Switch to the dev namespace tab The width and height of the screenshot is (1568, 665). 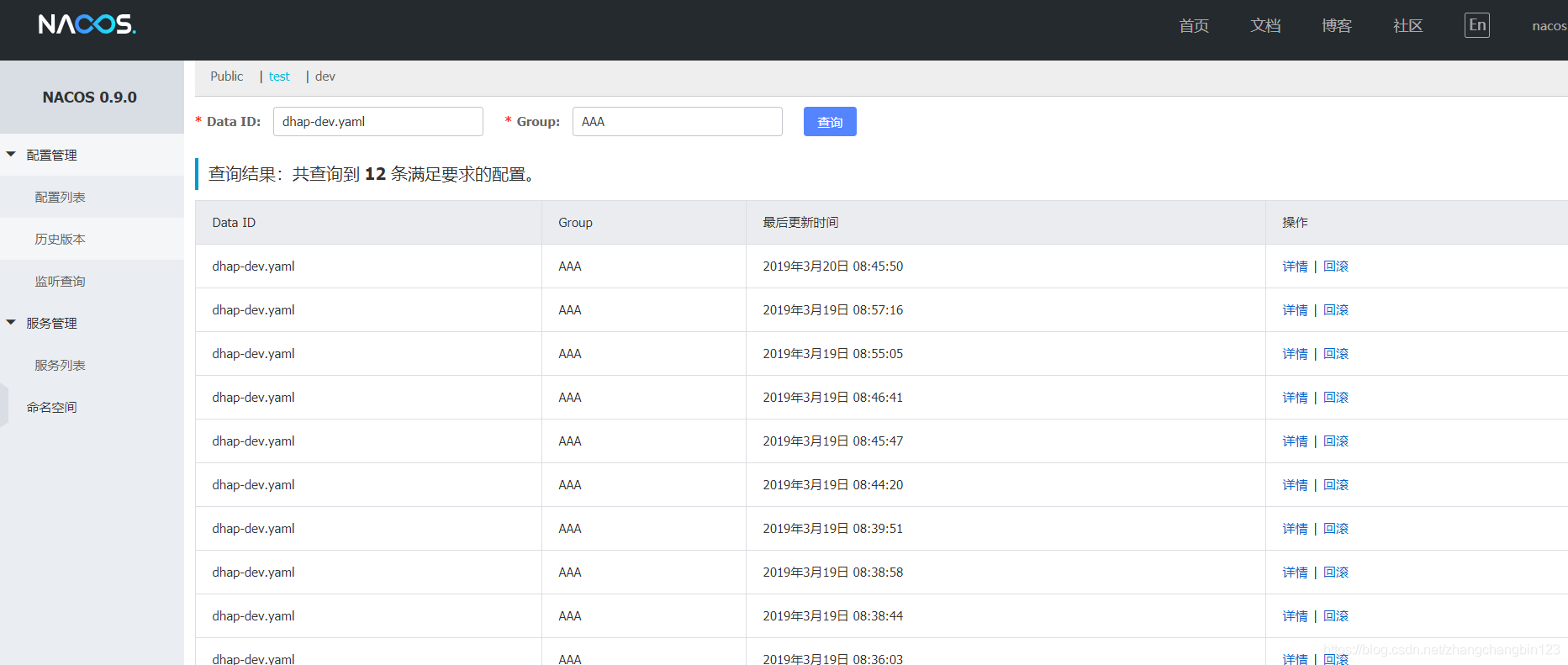pyautogui.click(x=325, y=77)
